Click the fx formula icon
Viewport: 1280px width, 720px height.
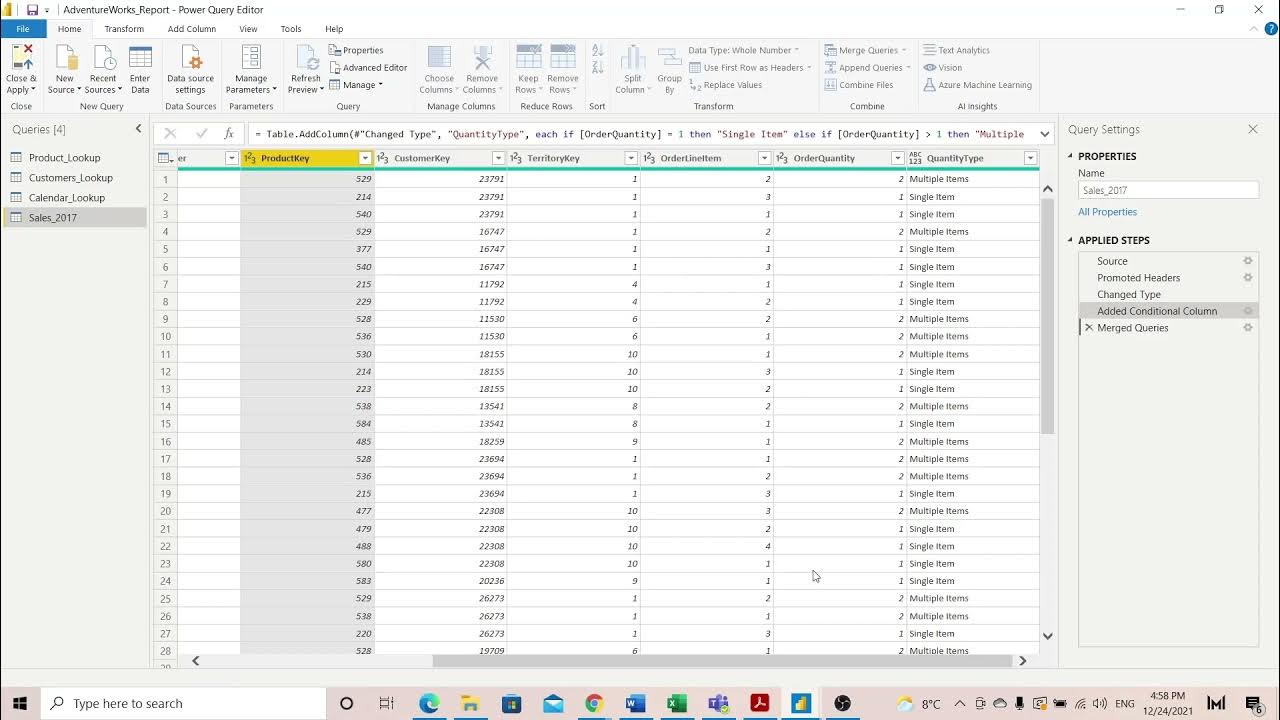(x=229, y=133)
